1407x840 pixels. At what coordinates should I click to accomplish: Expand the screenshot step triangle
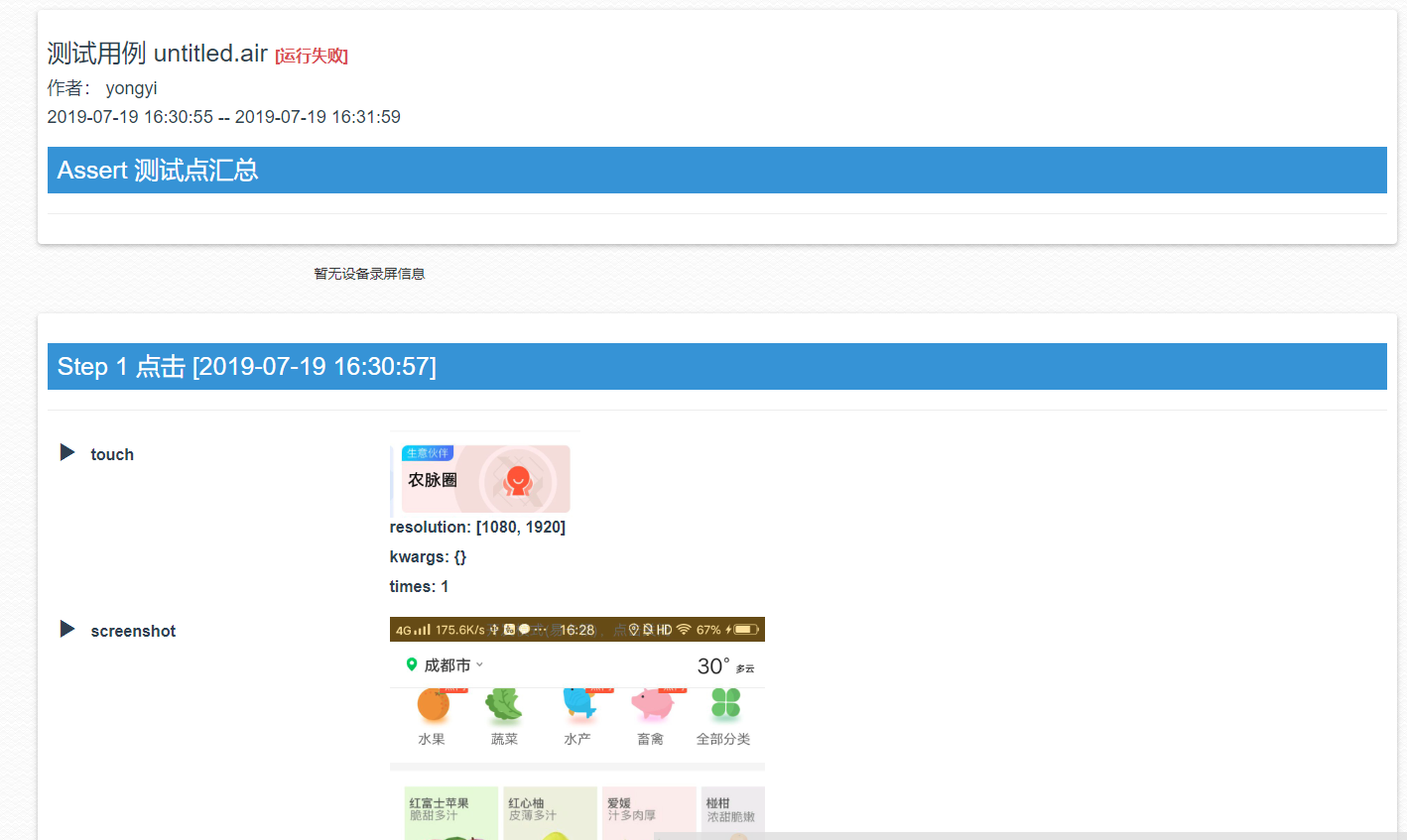pyautogui.click(x=67, y=630)
